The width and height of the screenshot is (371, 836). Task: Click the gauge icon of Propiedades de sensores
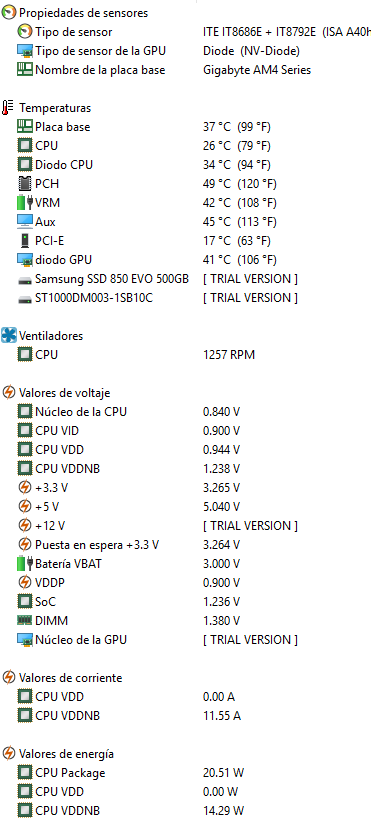coord(9,13)
